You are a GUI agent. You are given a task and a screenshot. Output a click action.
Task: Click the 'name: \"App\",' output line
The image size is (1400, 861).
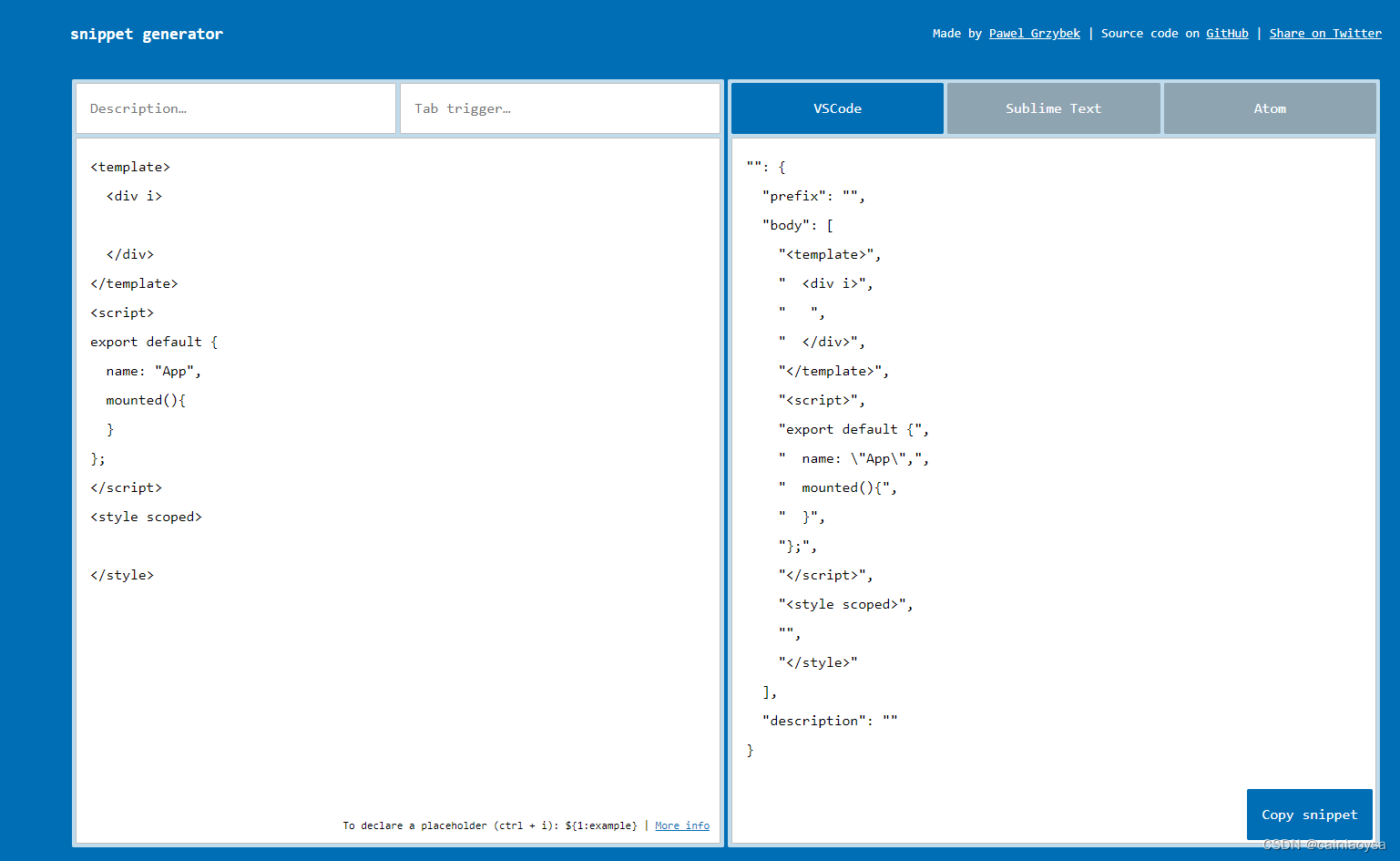[x=853, y=458]
